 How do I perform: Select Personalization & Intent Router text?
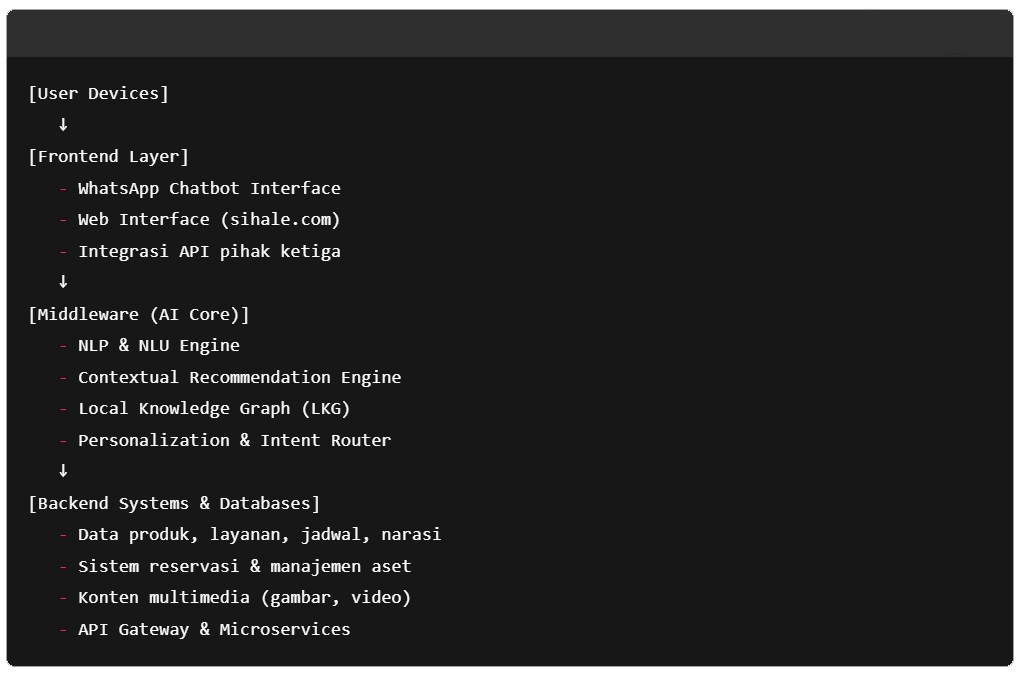click(x=234, y=440)
